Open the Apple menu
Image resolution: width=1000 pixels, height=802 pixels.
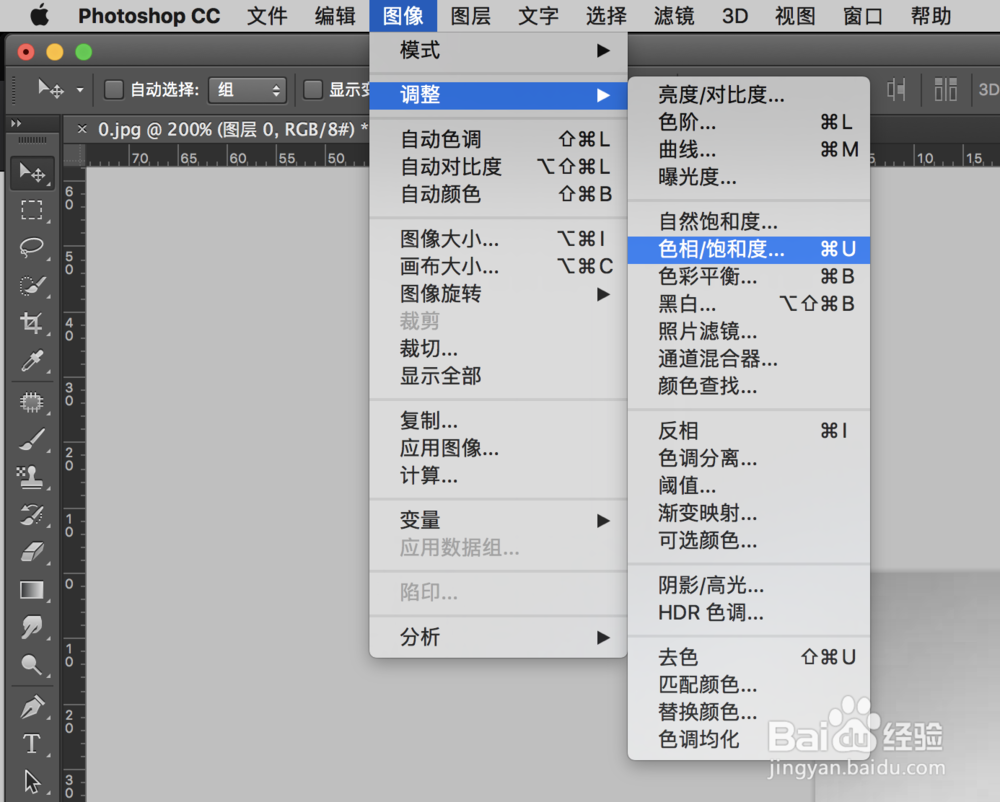39,15
